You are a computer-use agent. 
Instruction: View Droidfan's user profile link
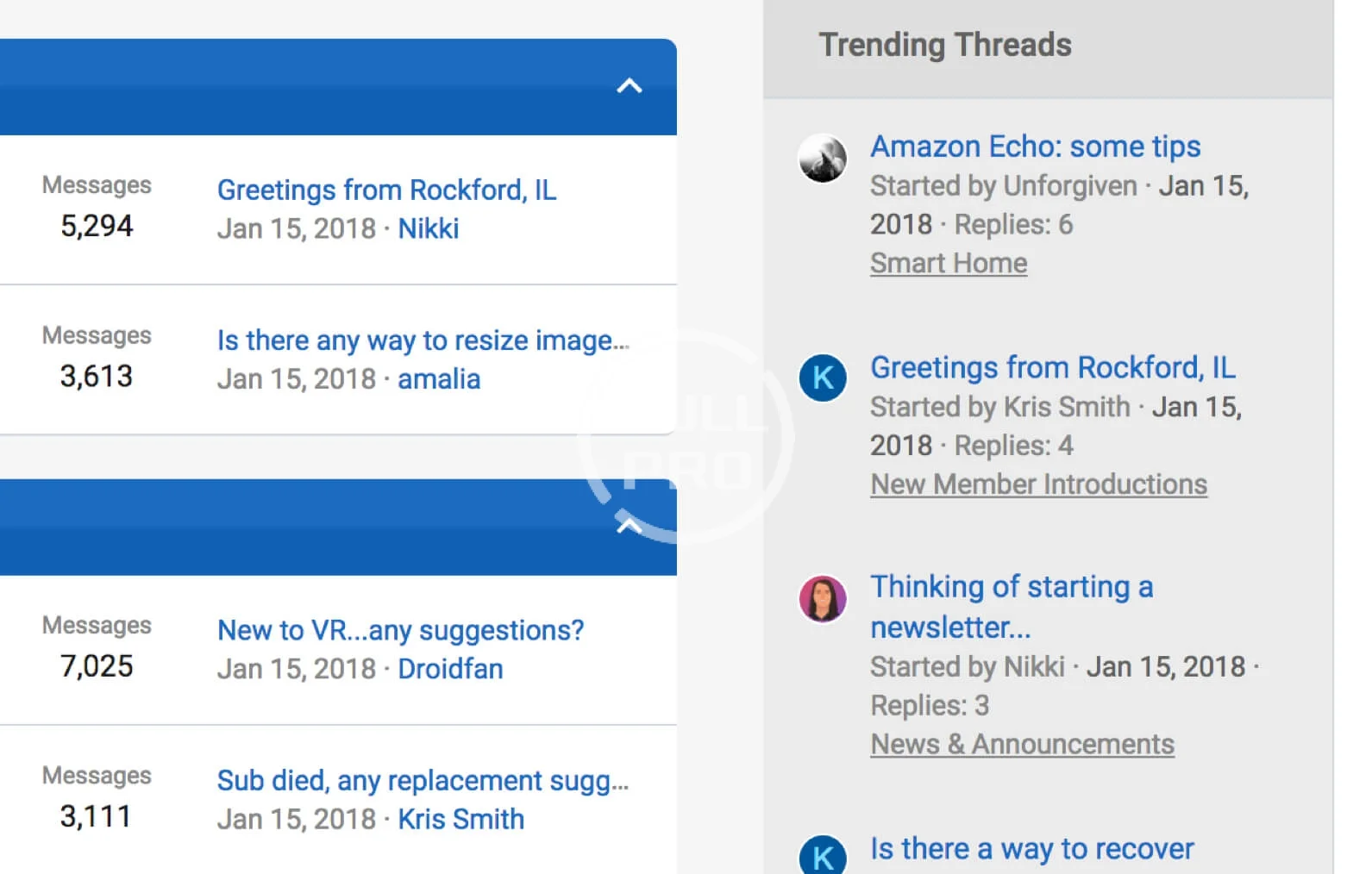(450, 669)
